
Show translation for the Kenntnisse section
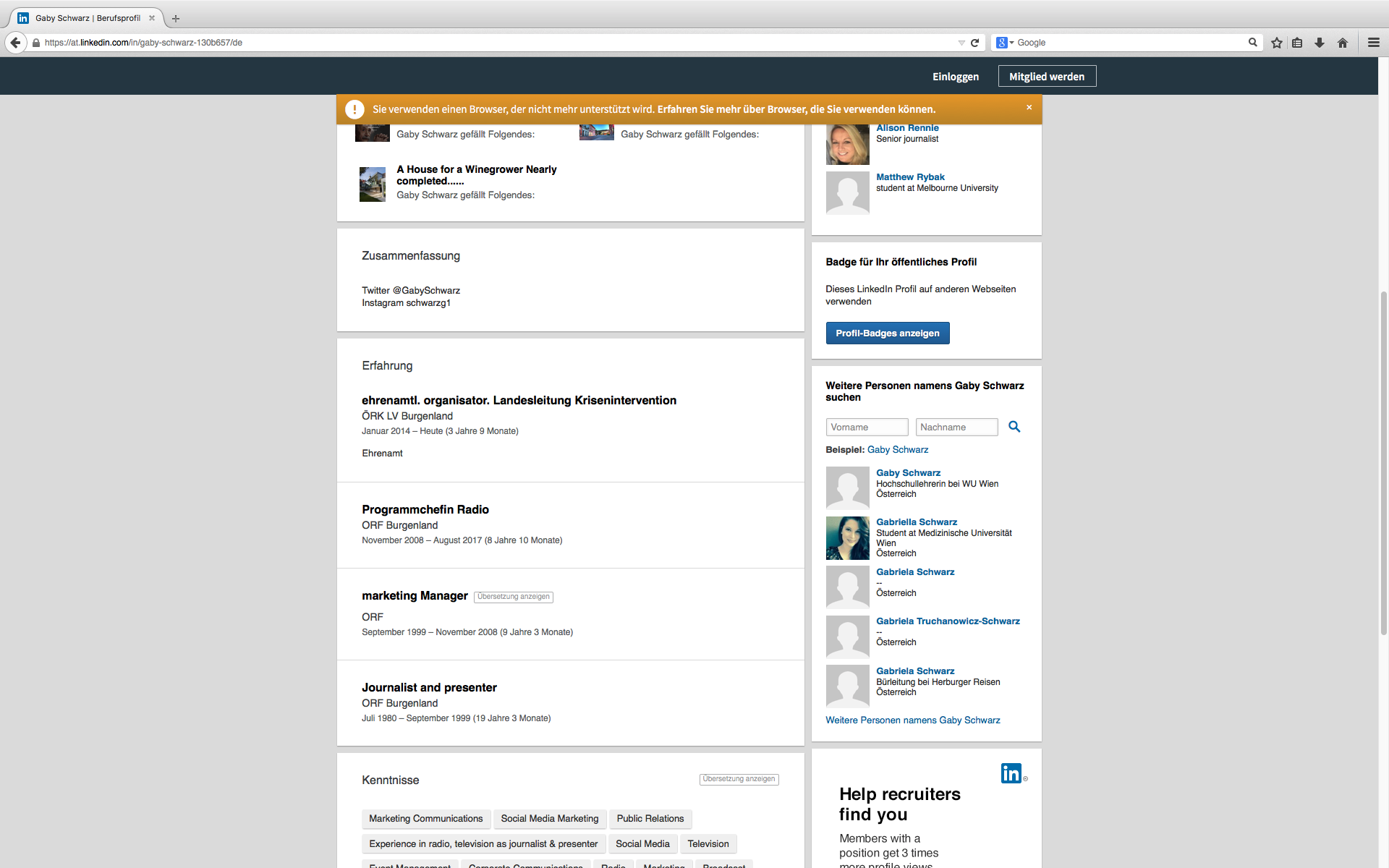739,779
